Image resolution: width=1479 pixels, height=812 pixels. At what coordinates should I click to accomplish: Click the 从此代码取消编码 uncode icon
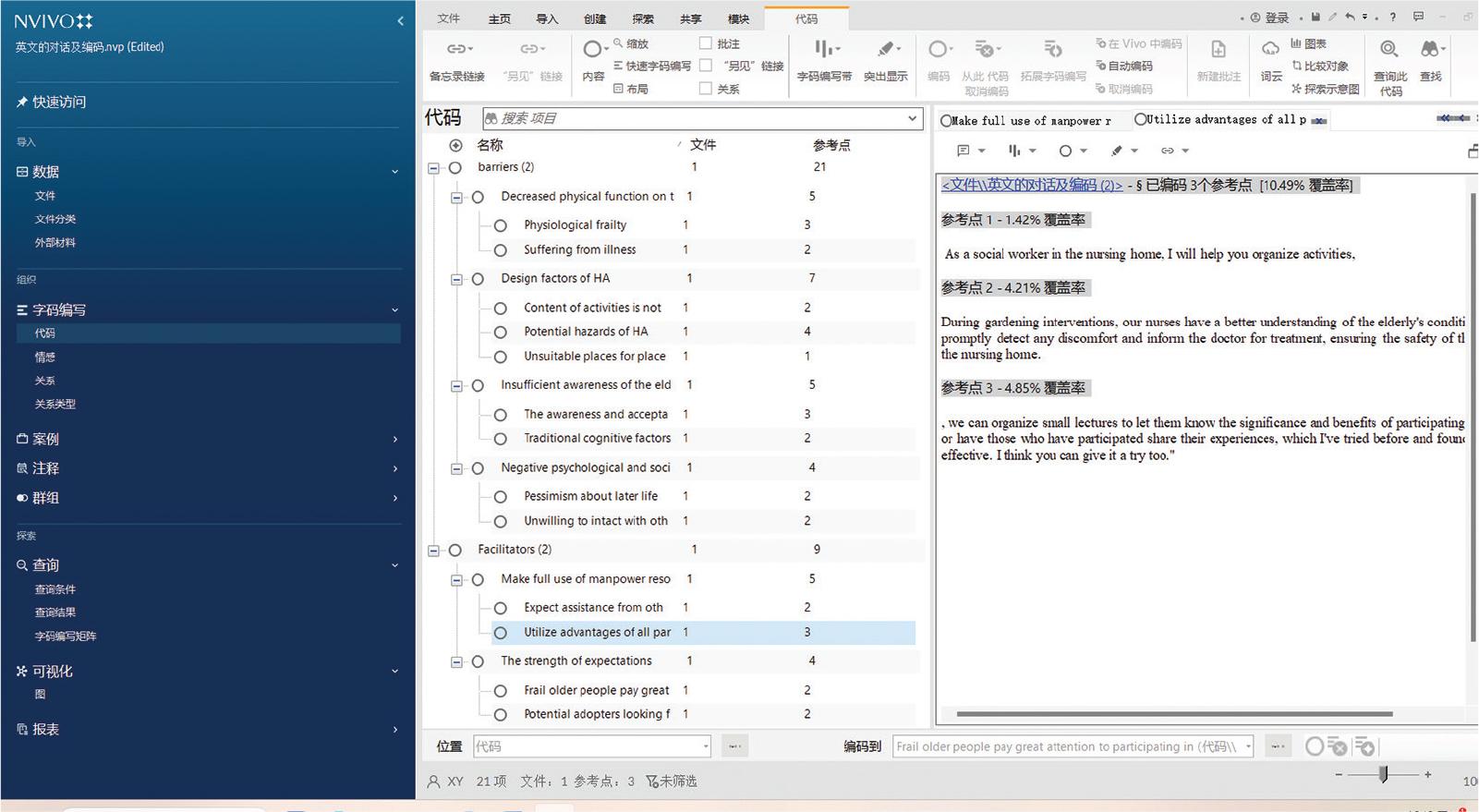coord(985,50)
